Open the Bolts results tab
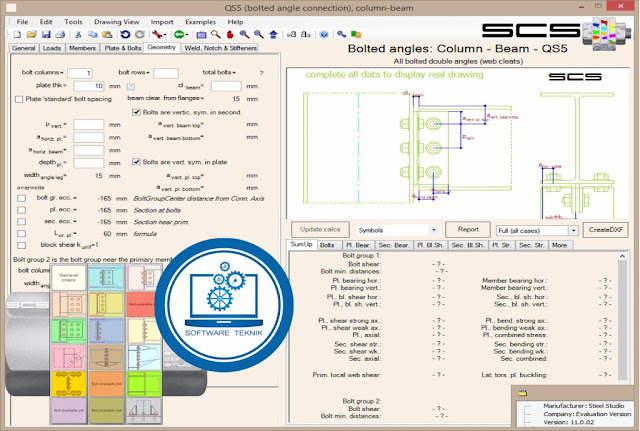The image size is (640, 431). [x=327, y=245]
